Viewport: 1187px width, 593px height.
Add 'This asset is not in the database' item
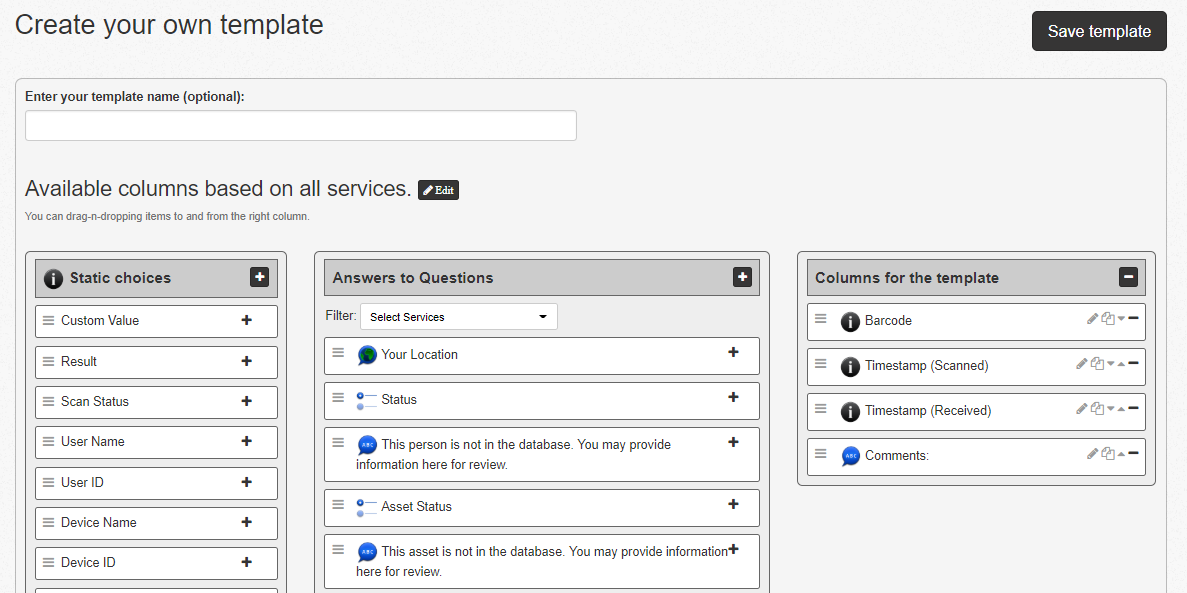click(733, 549)
